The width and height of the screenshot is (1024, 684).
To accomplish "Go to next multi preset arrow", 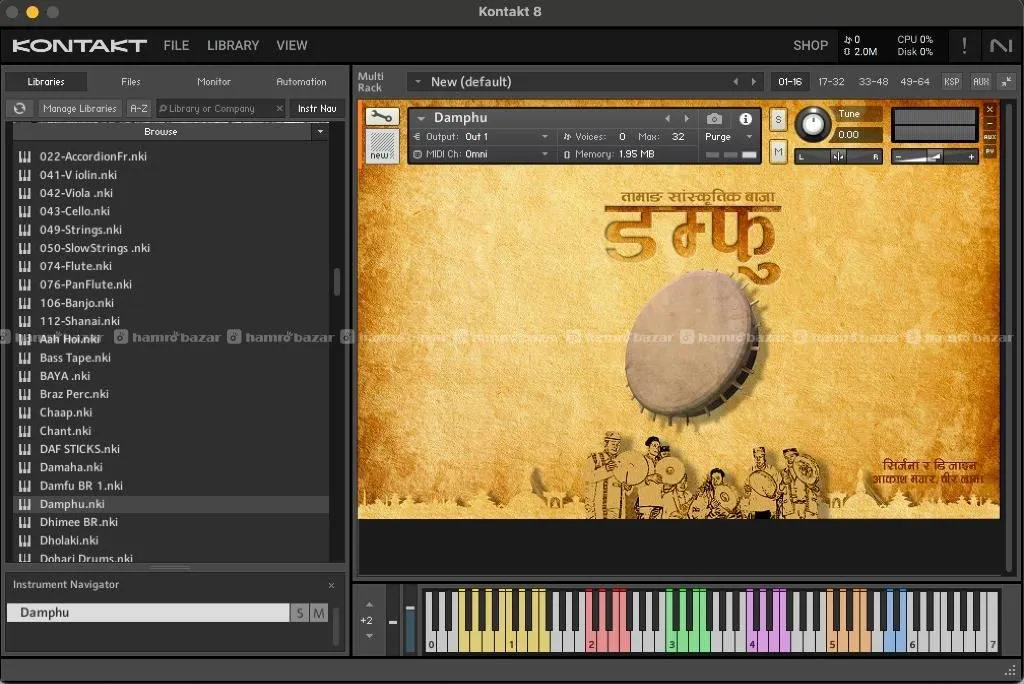I will click(754, 82).
